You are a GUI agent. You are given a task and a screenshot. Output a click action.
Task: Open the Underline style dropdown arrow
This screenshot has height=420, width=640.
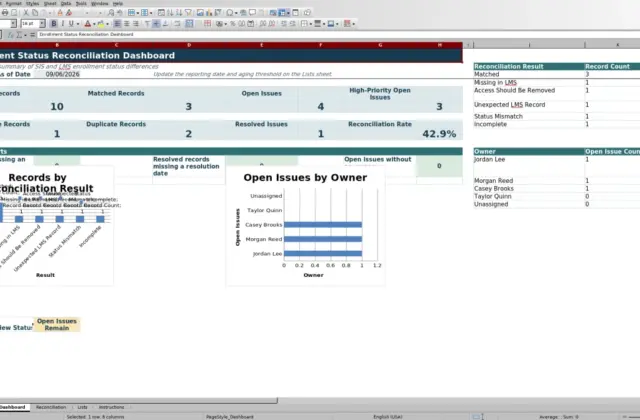78,24
